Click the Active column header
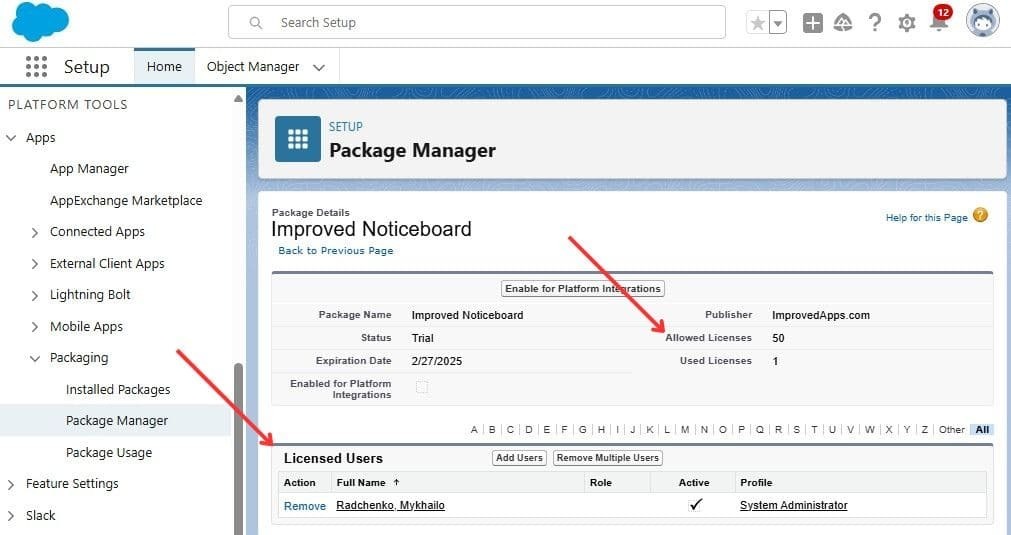 coord(694,482)
